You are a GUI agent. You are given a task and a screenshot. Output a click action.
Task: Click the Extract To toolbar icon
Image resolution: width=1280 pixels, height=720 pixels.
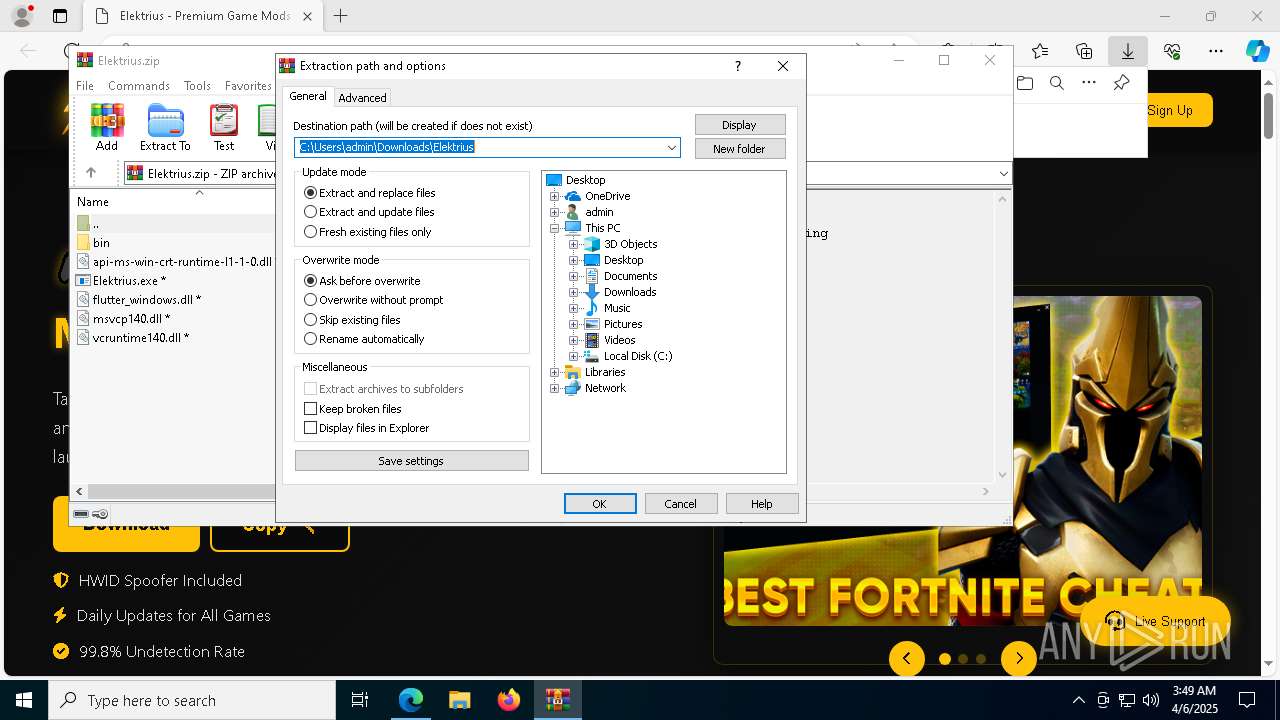pos(165,127)
